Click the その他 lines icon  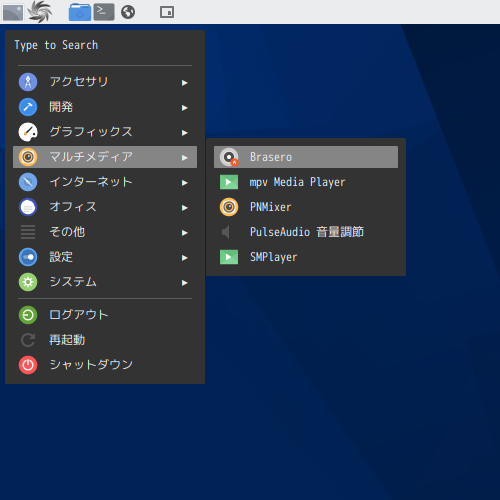click(x=28, y=232)
